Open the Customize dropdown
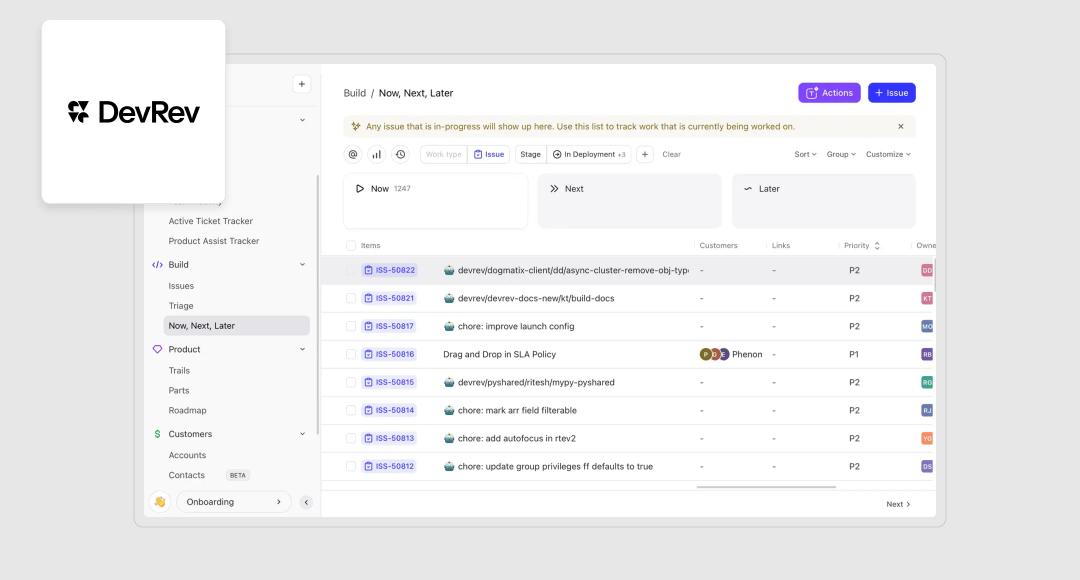Screen dimensions: 1080x580 [x=888, y=154]
